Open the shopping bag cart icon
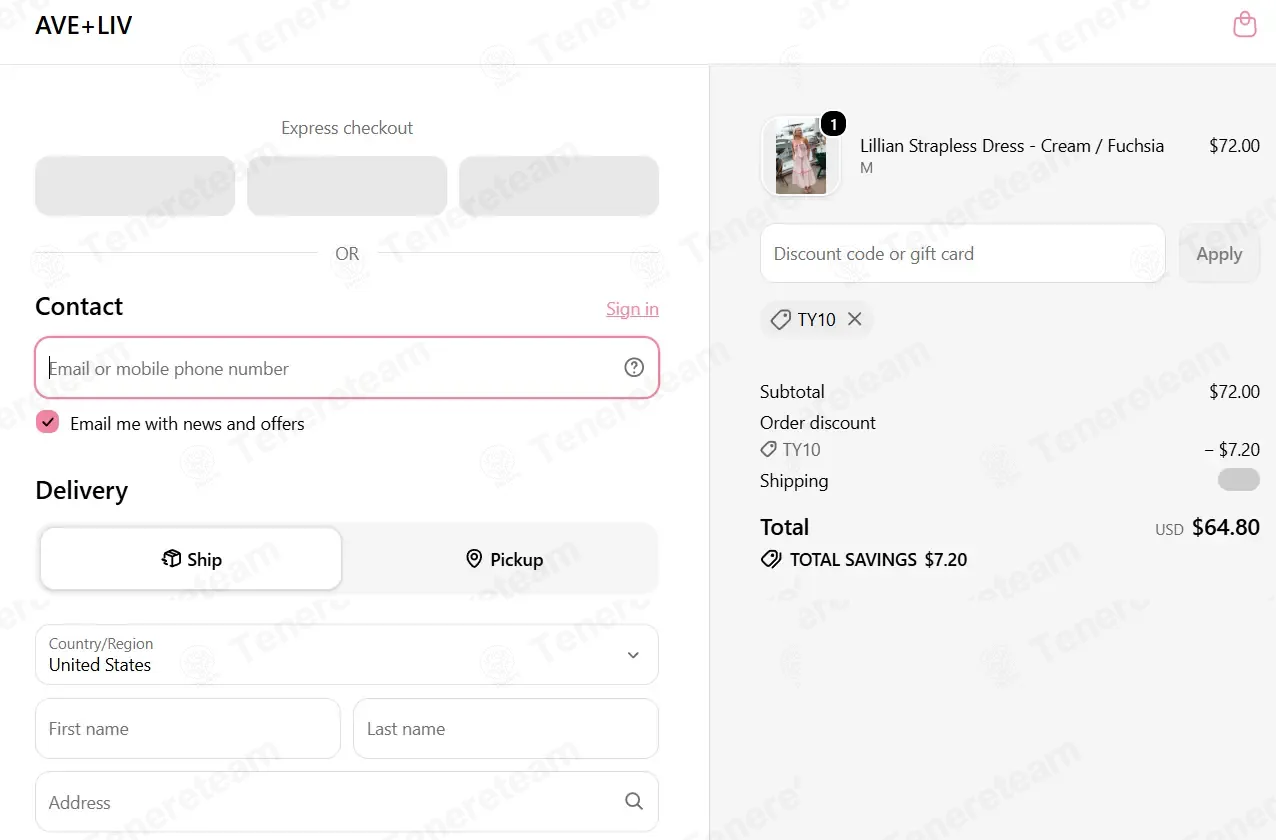Screen dimensions: 1276x840 click(x=1244, y=24)
